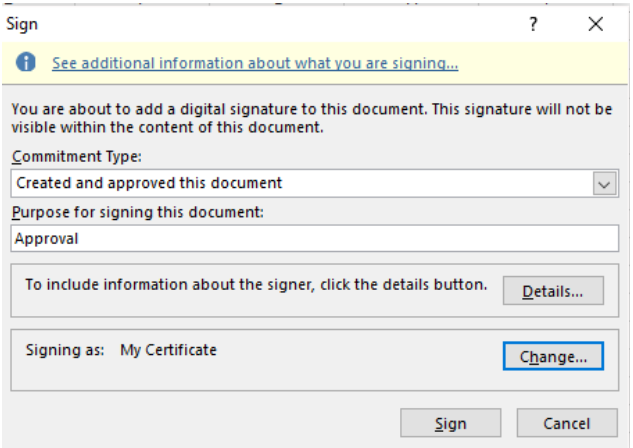Click the 'Commitment Type:' label
Viewport: 633px width, 448px height.
tap(77, 157)
